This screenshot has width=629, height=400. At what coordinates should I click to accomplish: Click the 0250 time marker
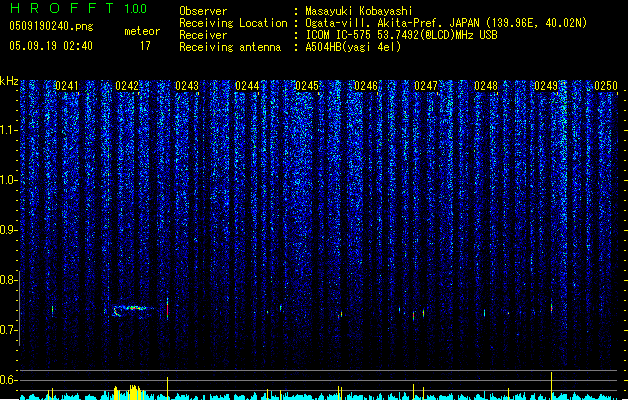click(x=606, y=86)
